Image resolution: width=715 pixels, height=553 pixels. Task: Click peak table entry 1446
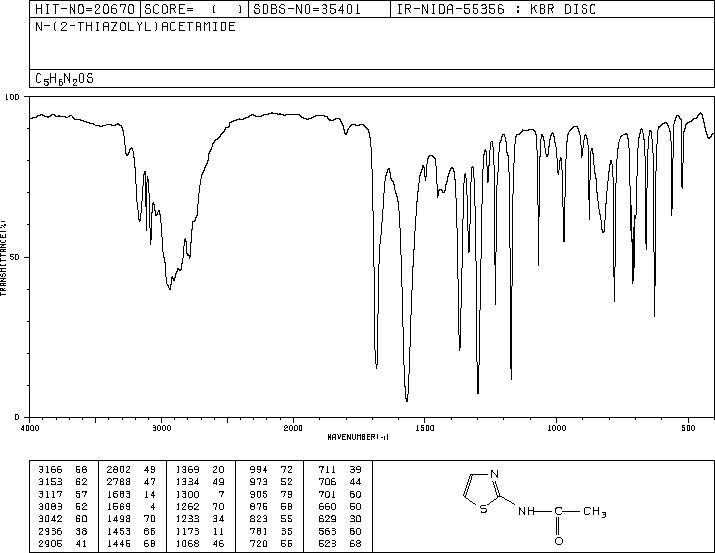click(119, 543)
